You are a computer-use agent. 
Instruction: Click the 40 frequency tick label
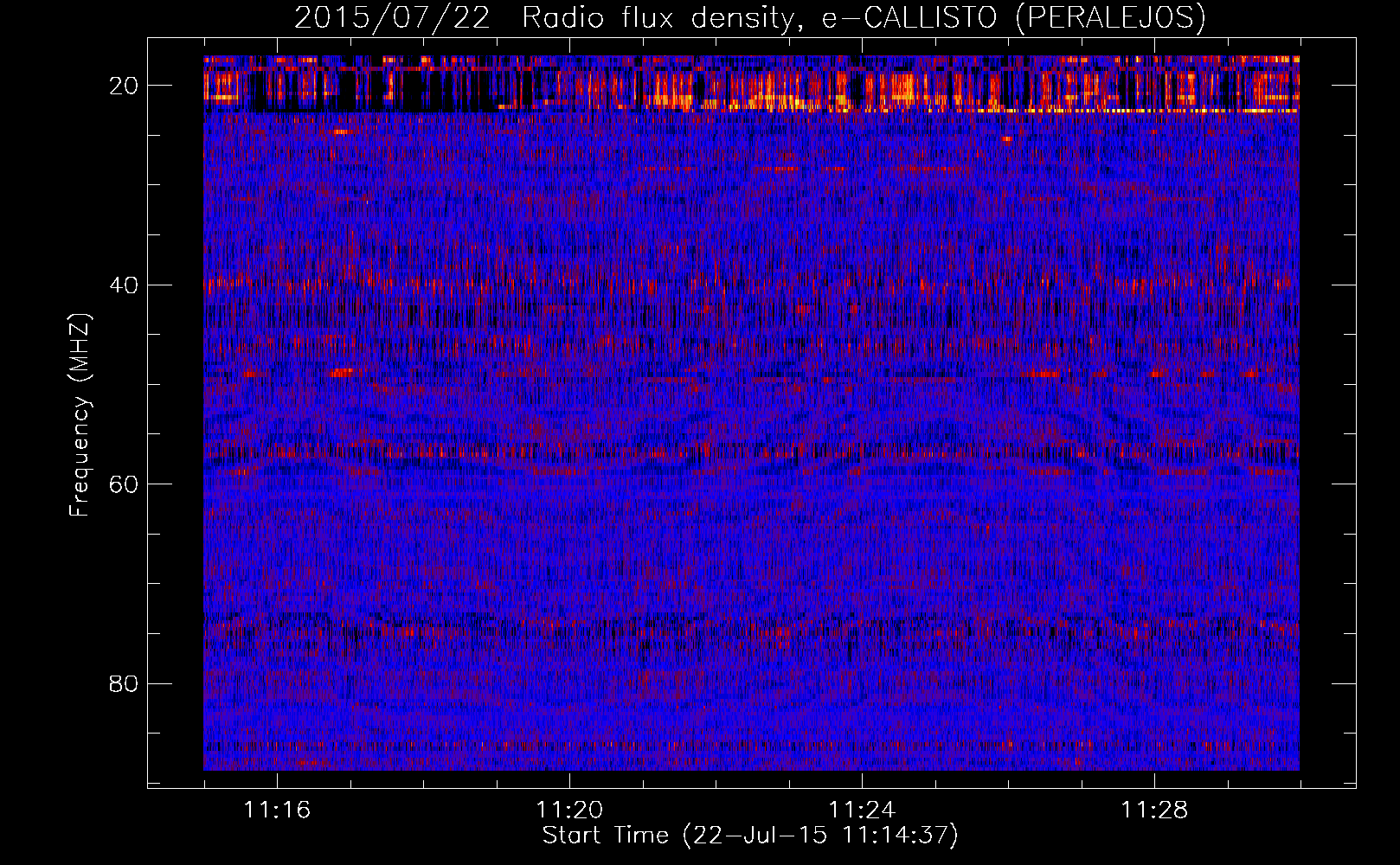125,285
